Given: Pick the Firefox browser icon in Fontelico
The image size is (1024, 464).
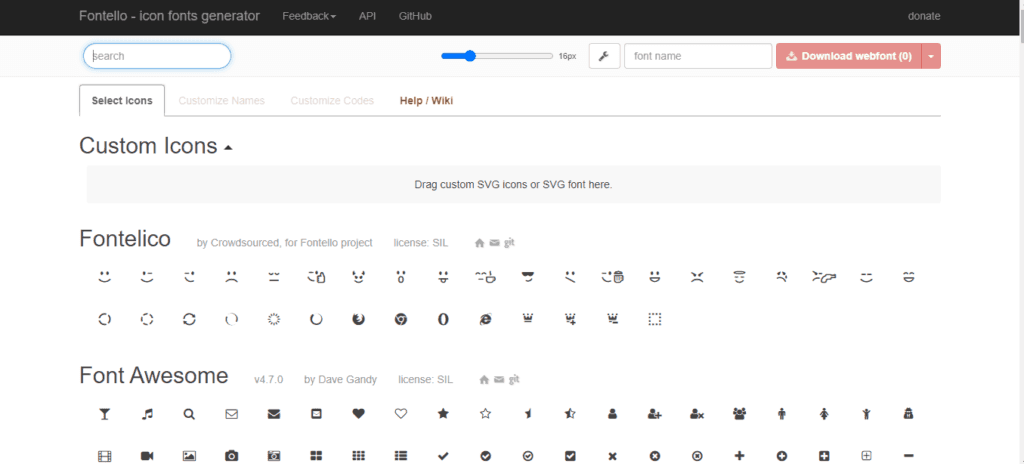Looking at the screenshot, I should [359, 319].
